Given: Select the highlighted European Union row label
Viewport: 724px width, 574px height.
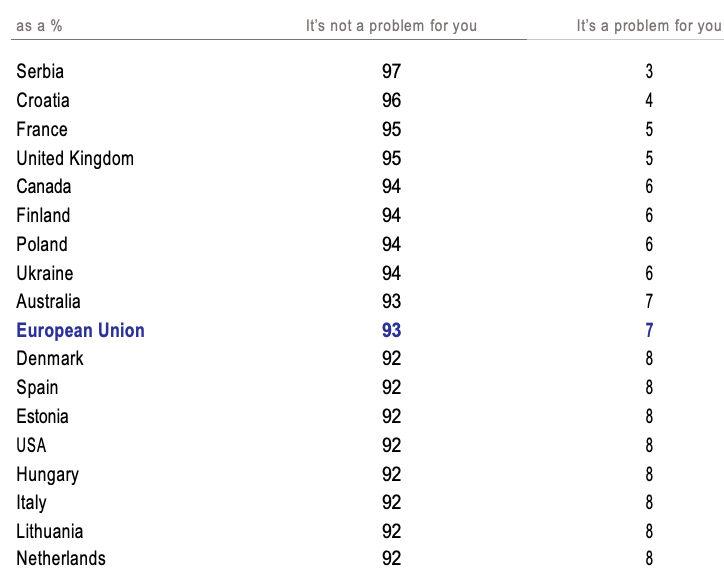Looking at the screenshot, I should click(x=80, y=331).
